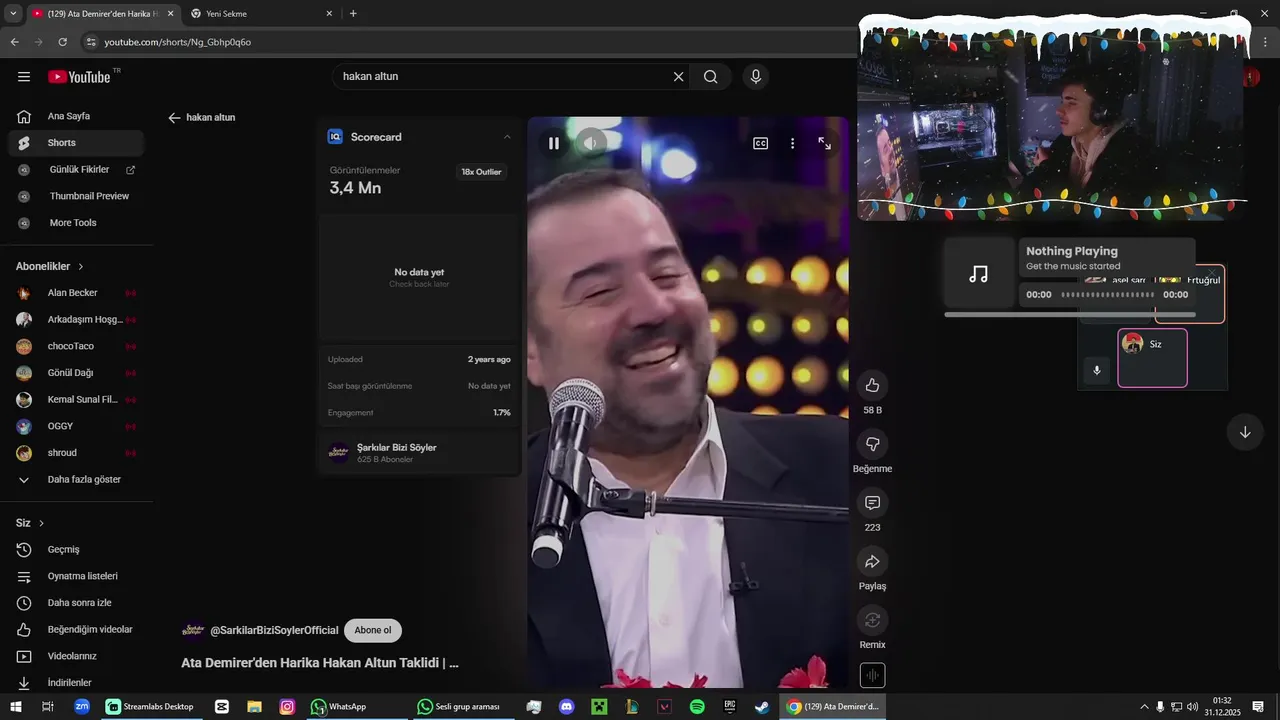This screenshot has height=720, width=1280.
Task: Share the Short via Paylaş
Action: [x=872, y=562]
